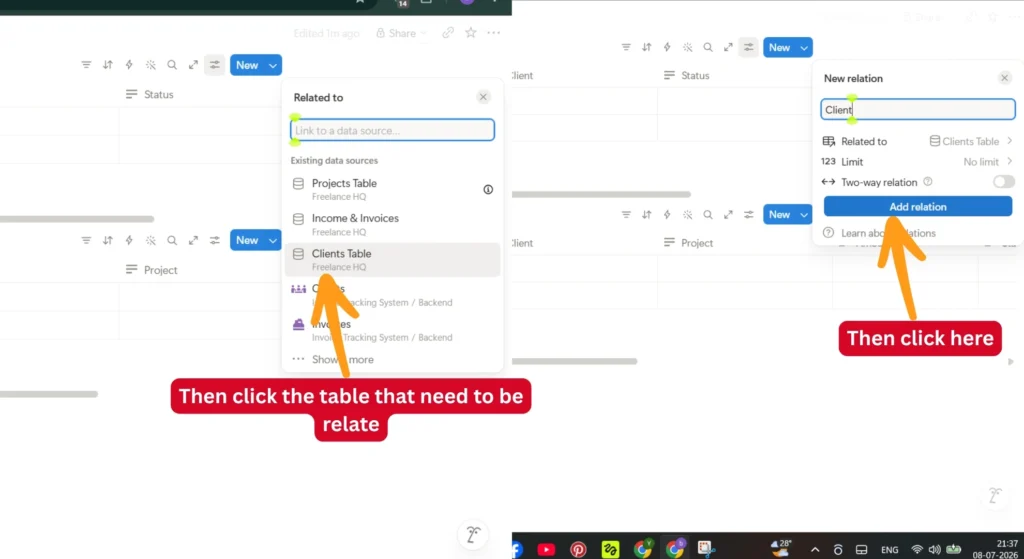Click New button above Project in Related to screenshot
This screenshot has width=1024, height=559.
click(247, 240)
